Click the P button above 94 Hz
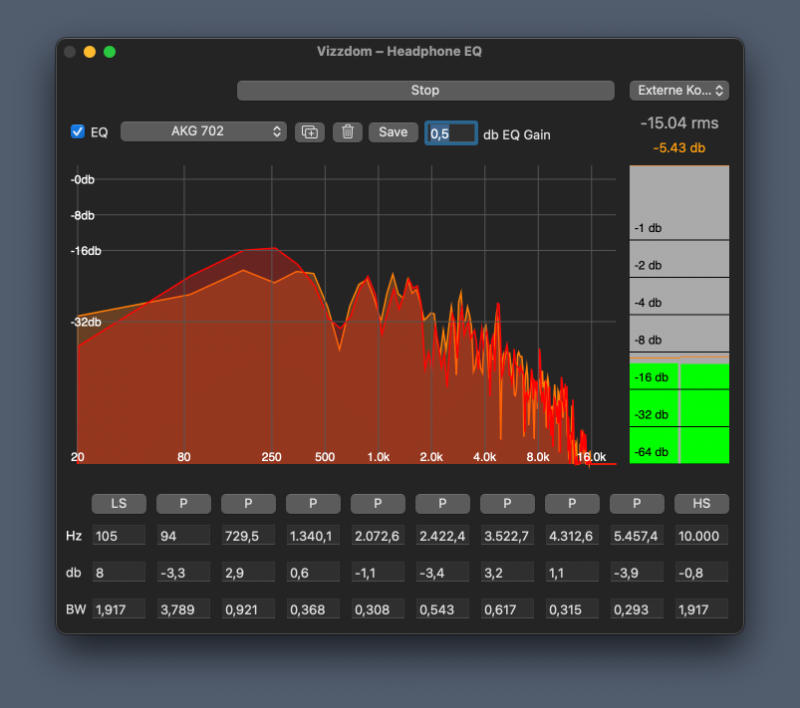This screenshot has width=800, height=708. [184, 503]
